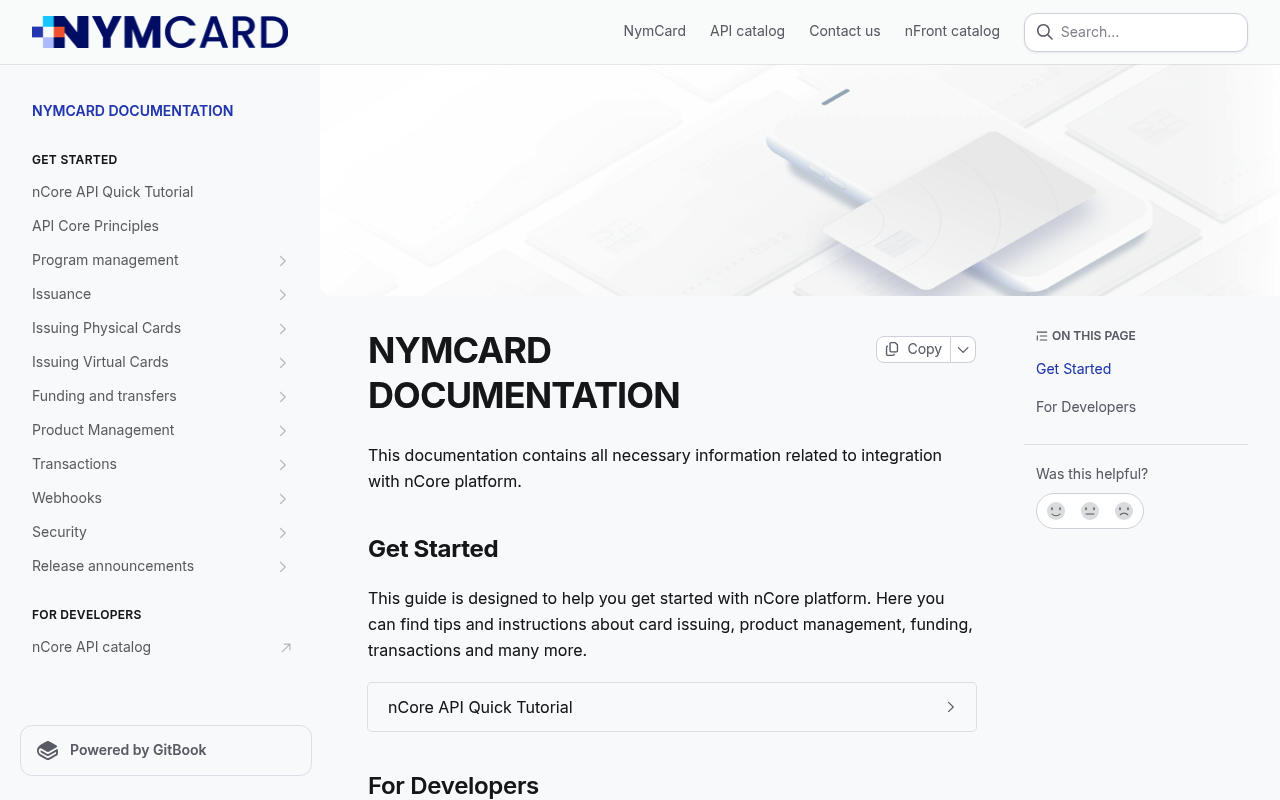Click the card illustration banner image
This screenshot has width=1280, height=800.
coord(800,181)
